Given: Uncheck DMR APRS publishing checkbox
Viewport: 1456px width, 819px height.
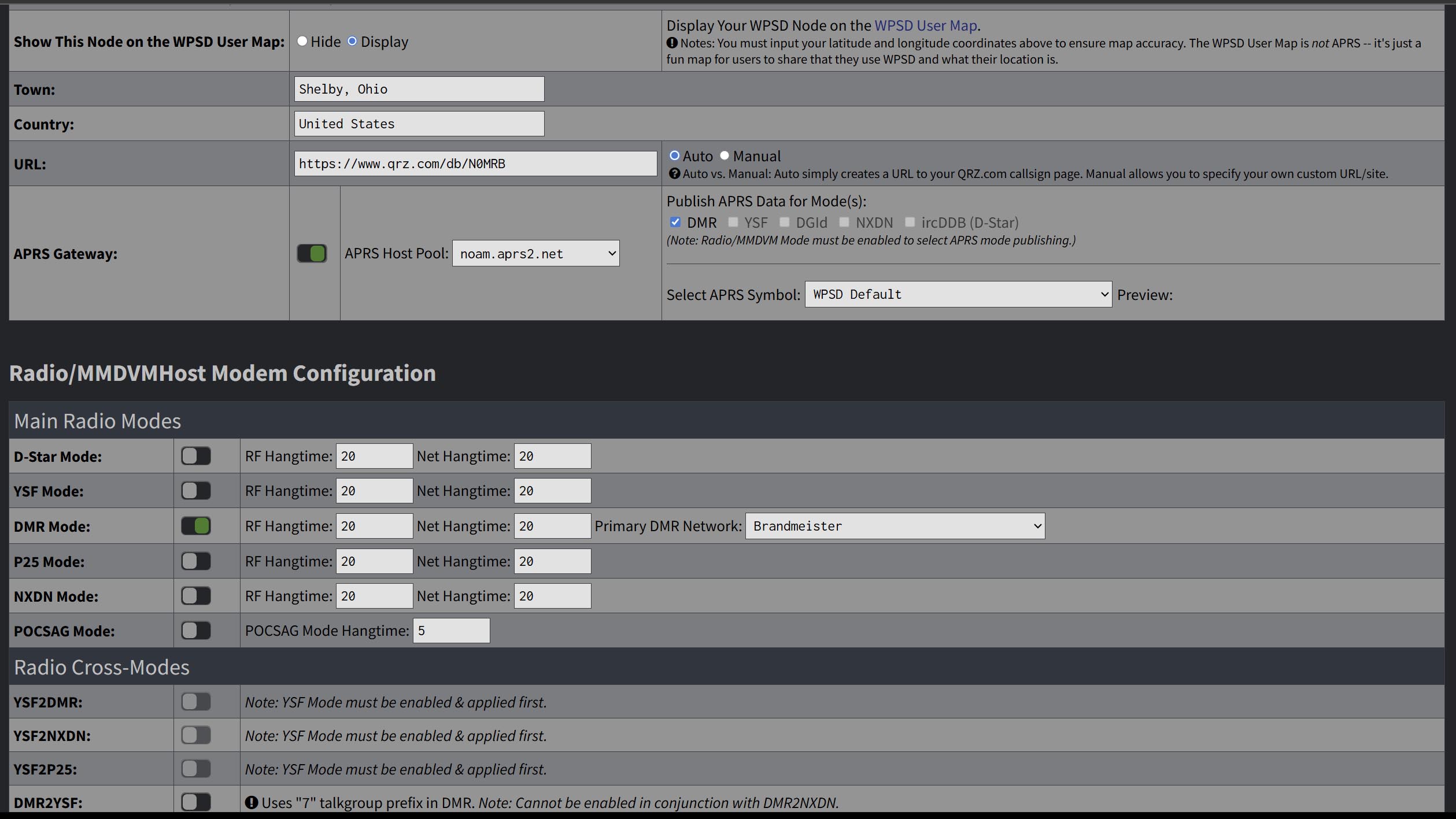Looking at the screenshot, I should pyautogui.click(x=675, y=222).
